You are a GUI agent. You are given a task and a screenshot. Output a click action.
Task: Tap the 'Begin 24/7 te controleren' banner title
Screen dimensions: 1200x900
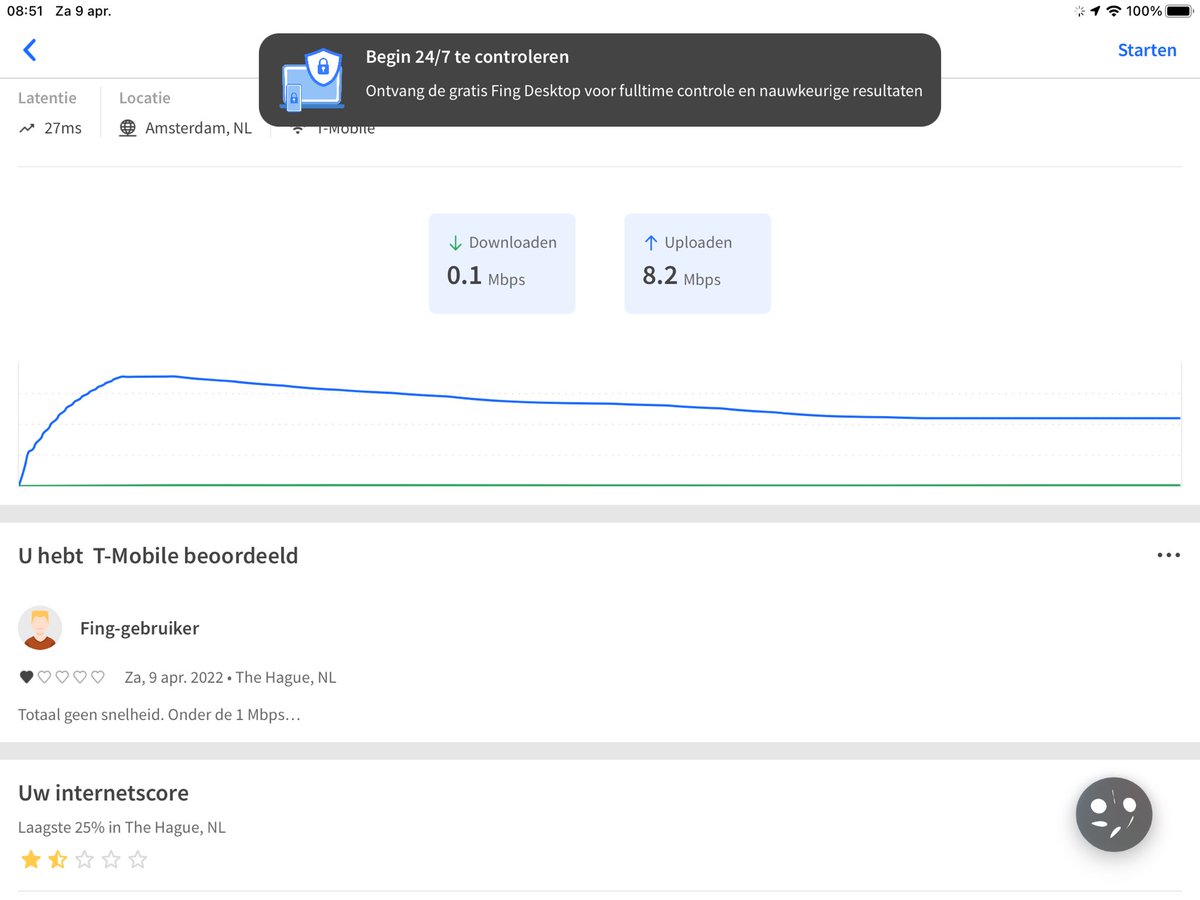467,57
